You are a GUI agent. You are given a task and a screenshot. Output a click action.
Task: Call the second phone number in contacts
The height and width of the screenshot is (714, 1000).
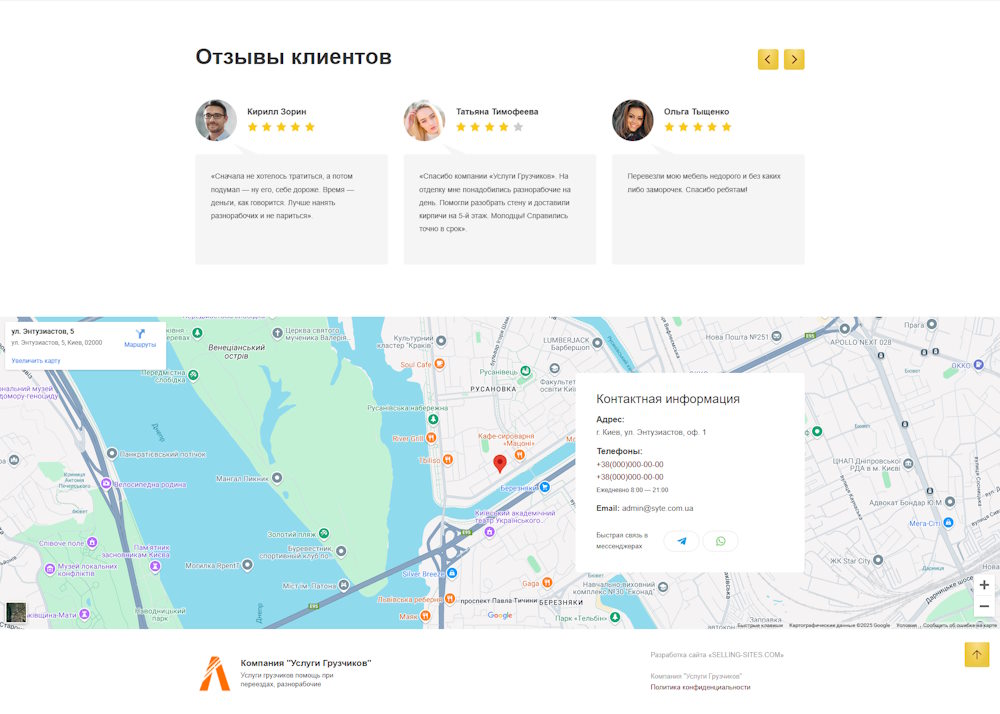(x=629, y=477)
